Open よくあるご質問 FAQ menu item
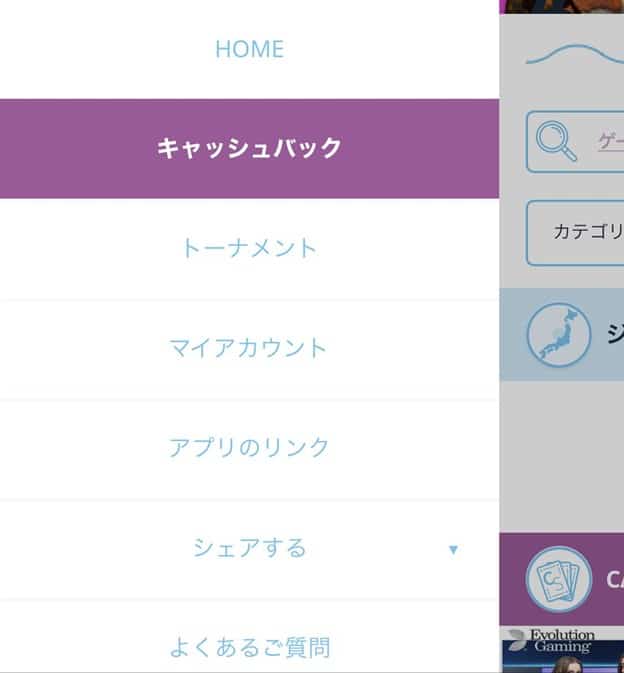 pos(249,647)
